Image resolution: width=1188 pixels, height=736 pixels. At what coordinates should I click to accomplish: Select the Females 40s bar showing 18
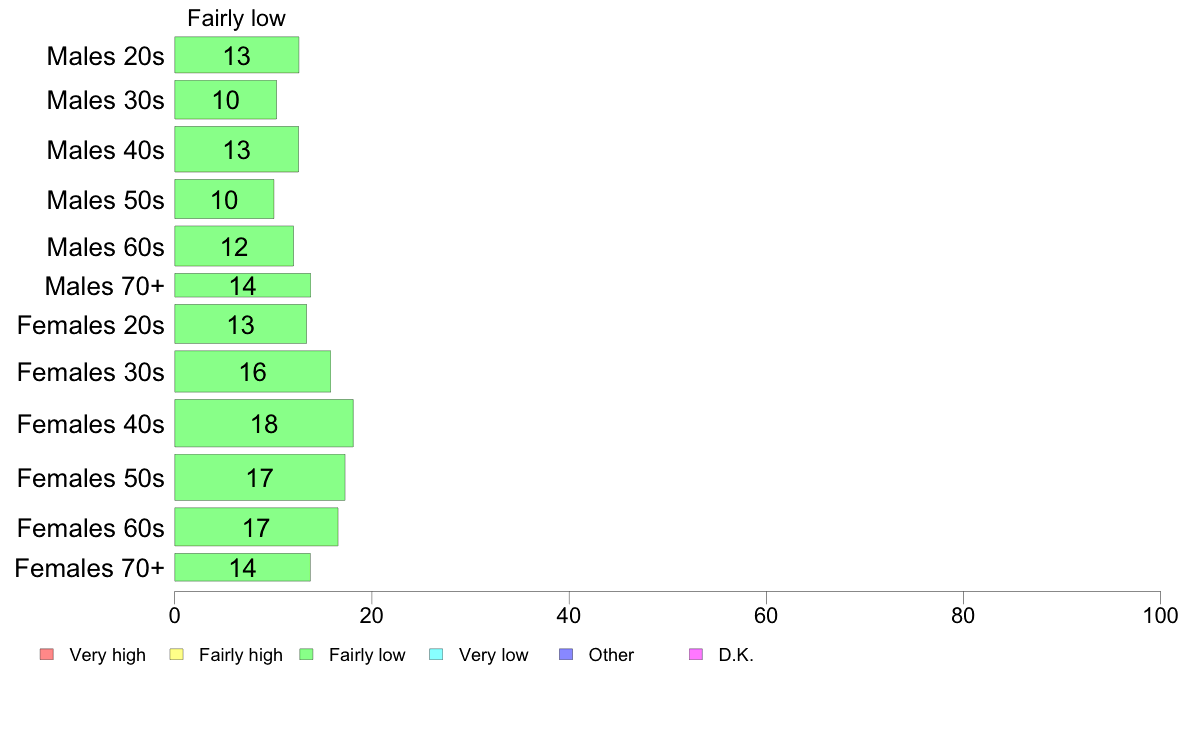click(264, 424)
